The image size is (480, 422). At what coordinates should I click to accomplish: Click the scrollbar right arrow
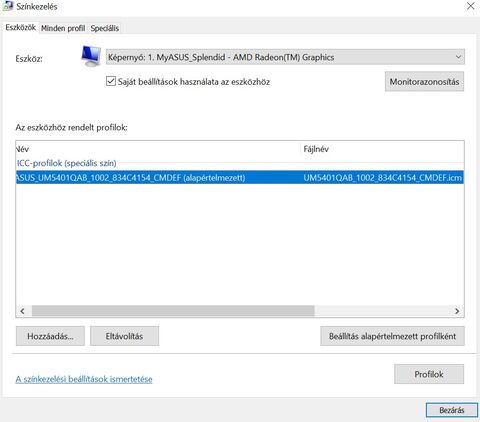click(457, 311)
